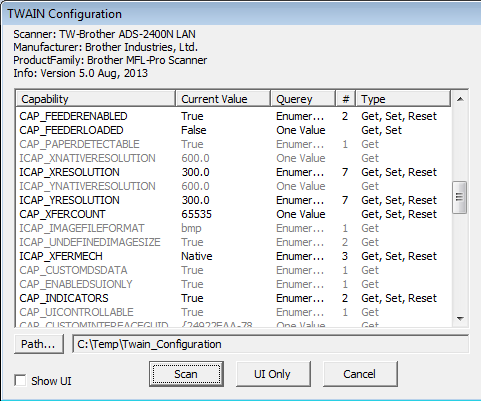
Task: Sort by the Capability column header
Action: 96,99
